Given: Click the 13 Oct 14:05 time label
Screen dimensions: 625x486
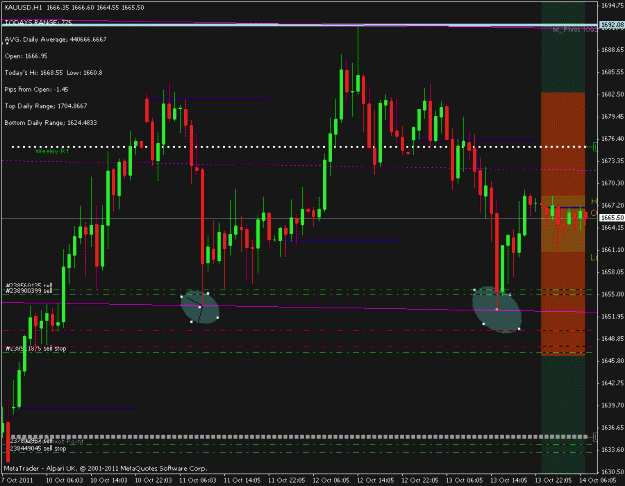Looking at the screenshot, I should 509,480.
